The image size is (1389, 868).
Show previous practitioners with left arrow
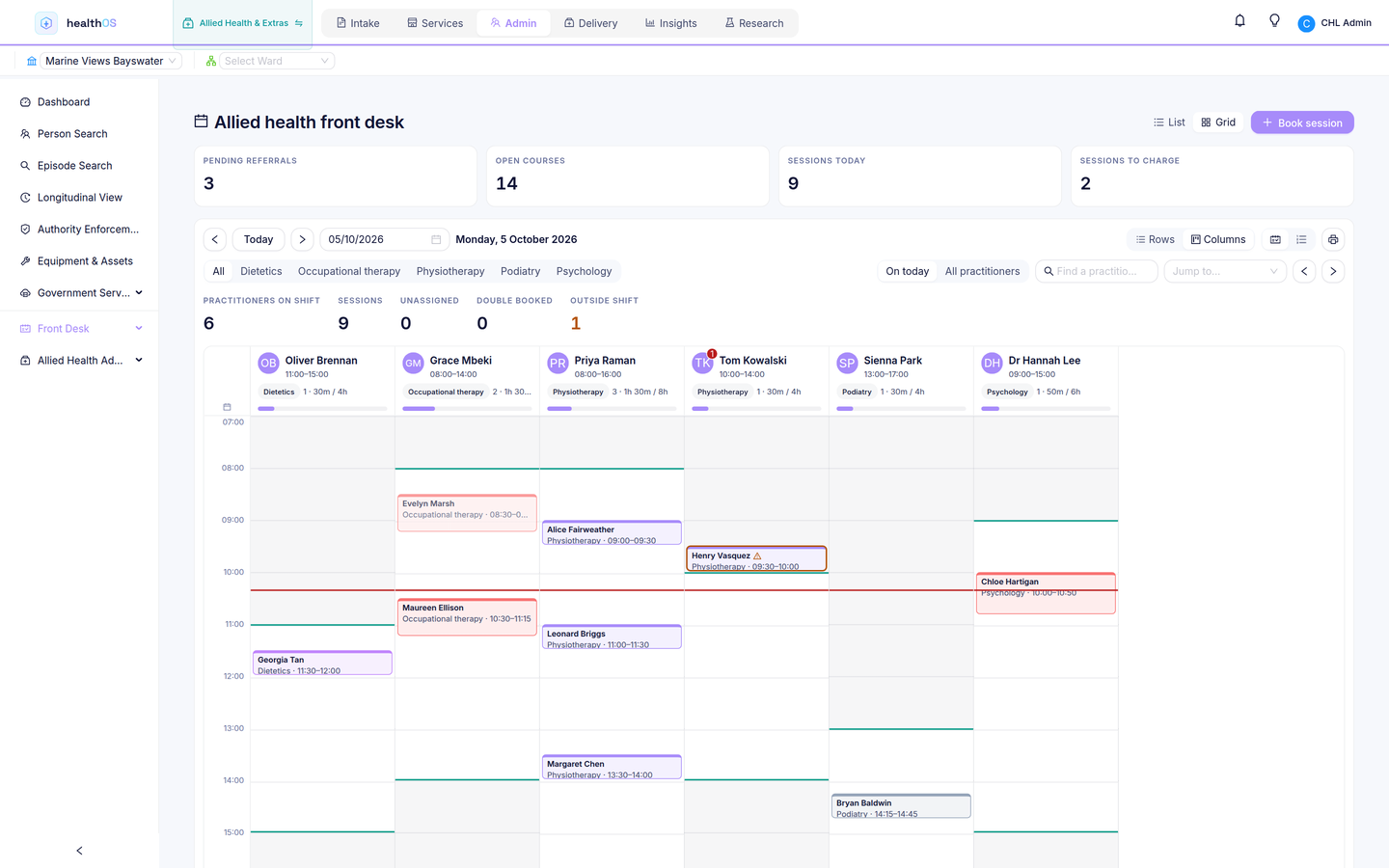[1304, 271]
